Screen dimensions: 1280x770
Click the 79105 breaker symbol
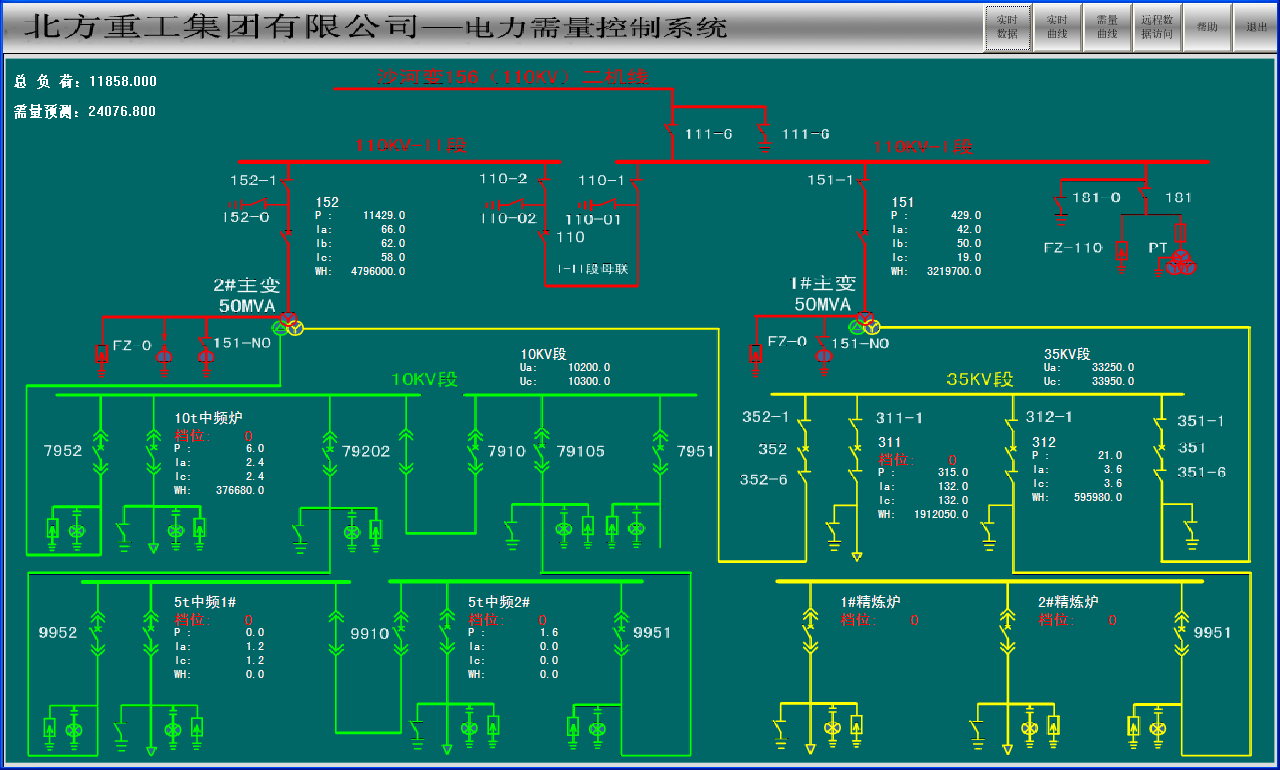pos(542,451)
